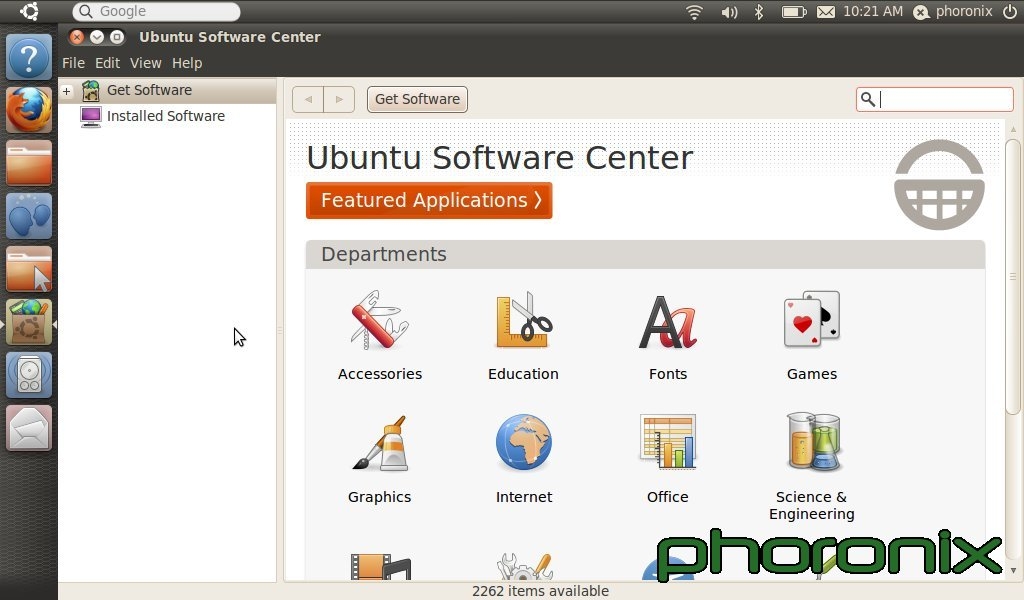Open the View menu
Viewport: 1024px width, 600px height.
145,63
